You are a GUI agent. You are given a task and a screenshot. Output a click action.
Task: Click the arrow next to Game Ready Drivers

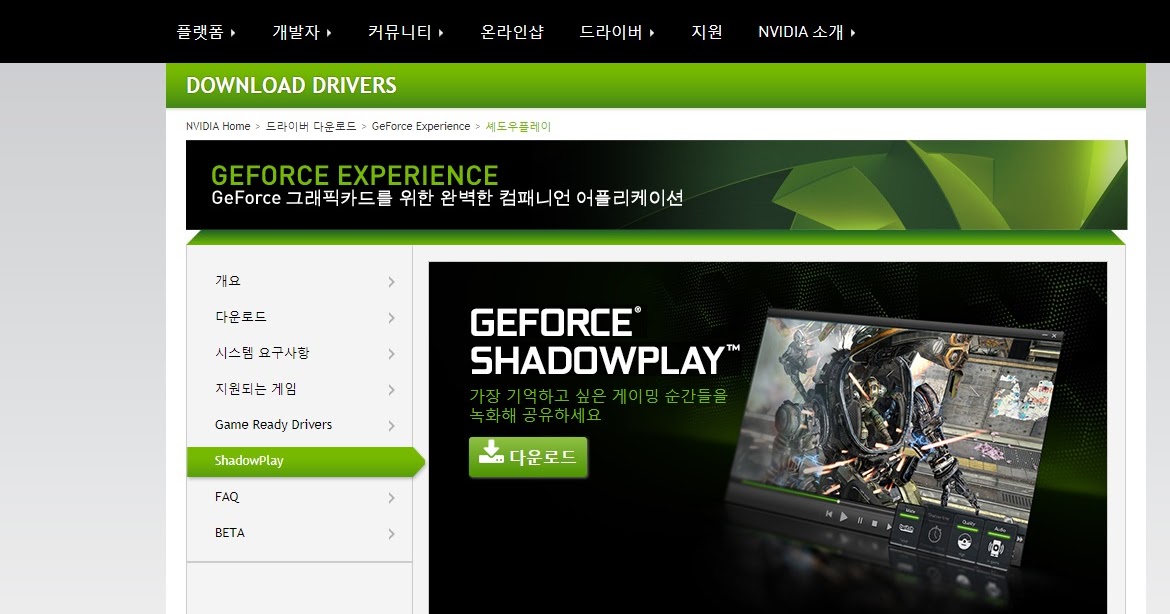pyautogui.click(x=391, y=425)
